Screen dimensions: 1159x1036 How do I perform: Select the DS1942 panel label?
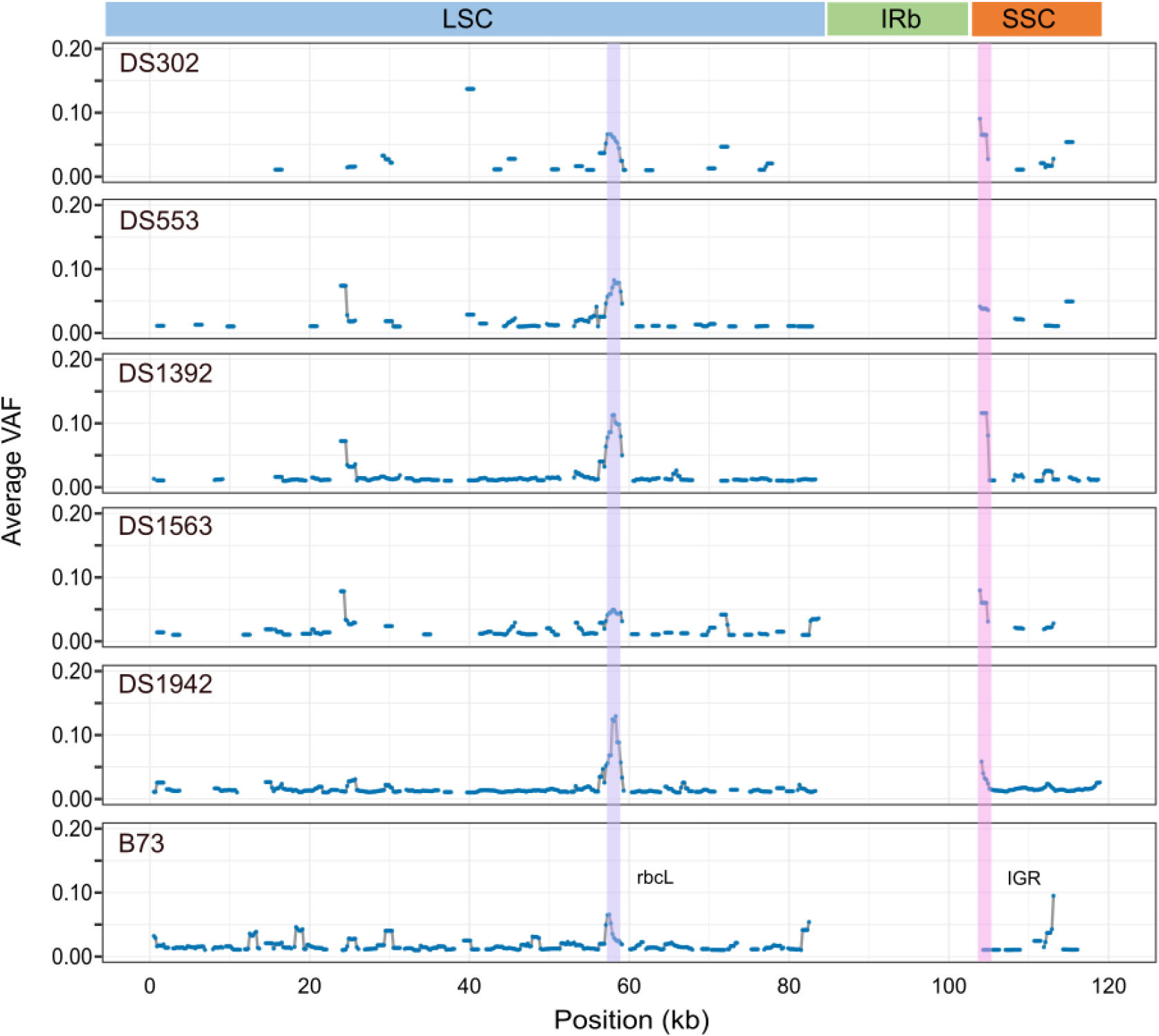point(165,684)
